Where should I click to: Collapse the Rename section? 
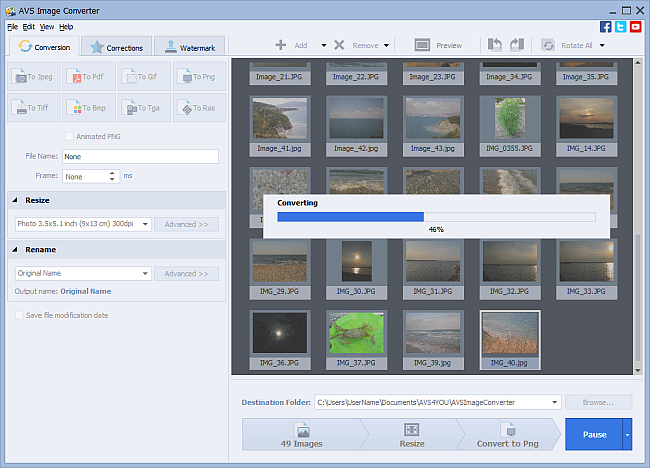[15, 250]
